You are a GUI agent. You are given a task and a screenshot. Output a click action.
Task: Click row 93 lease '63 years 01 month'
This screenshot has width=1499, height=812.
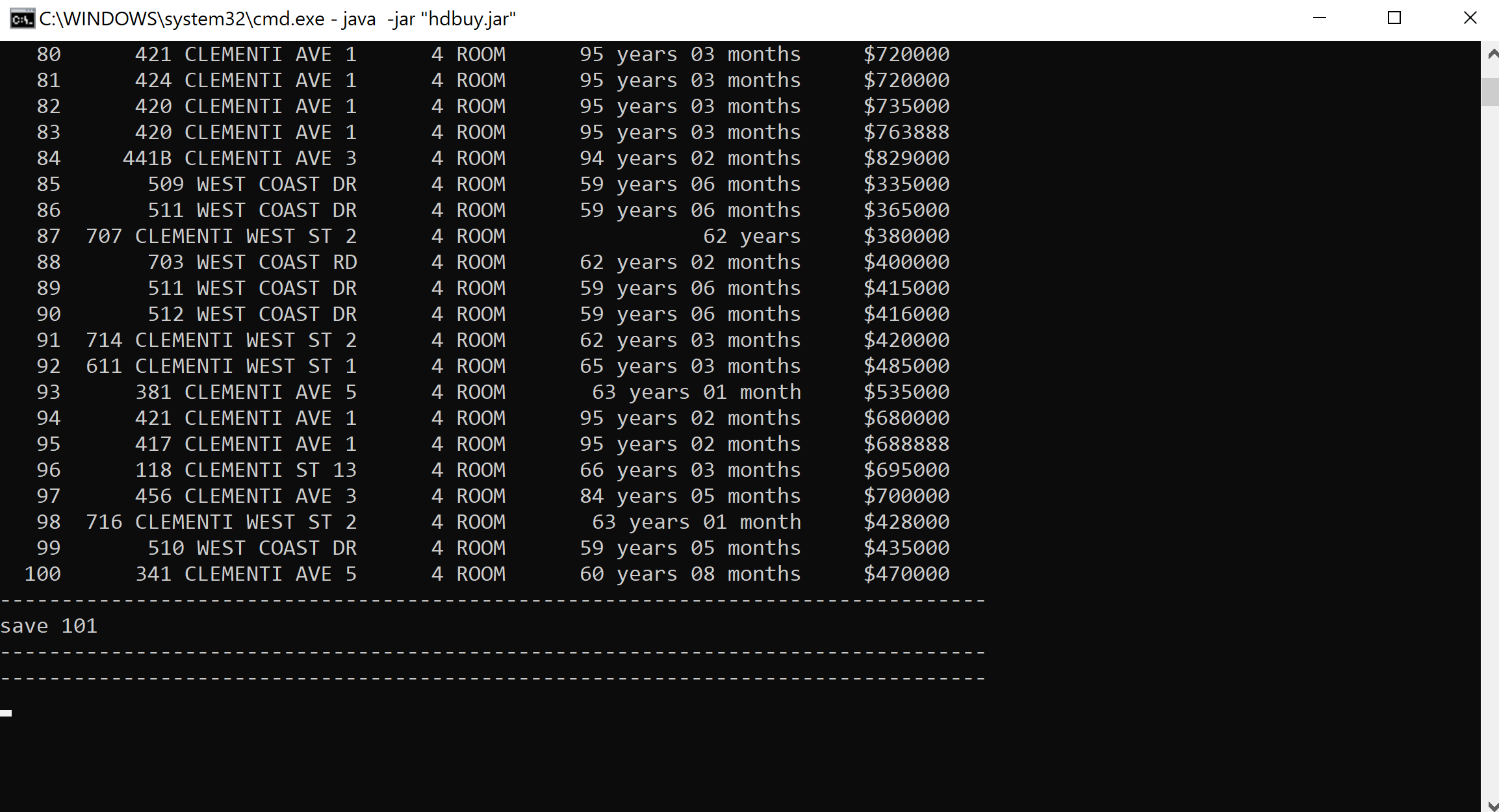click(696, 392)
